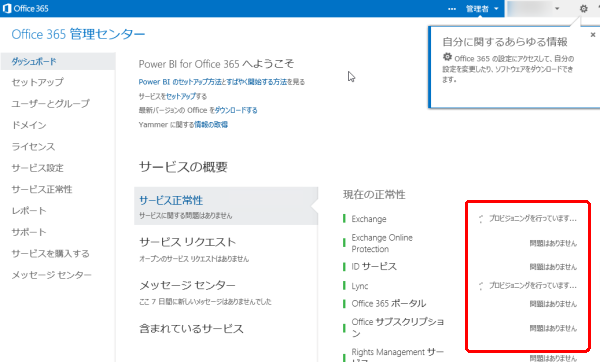Open サービス設定 in the left menu
This screenshot has width=600, height=362.
click(38, 168)
